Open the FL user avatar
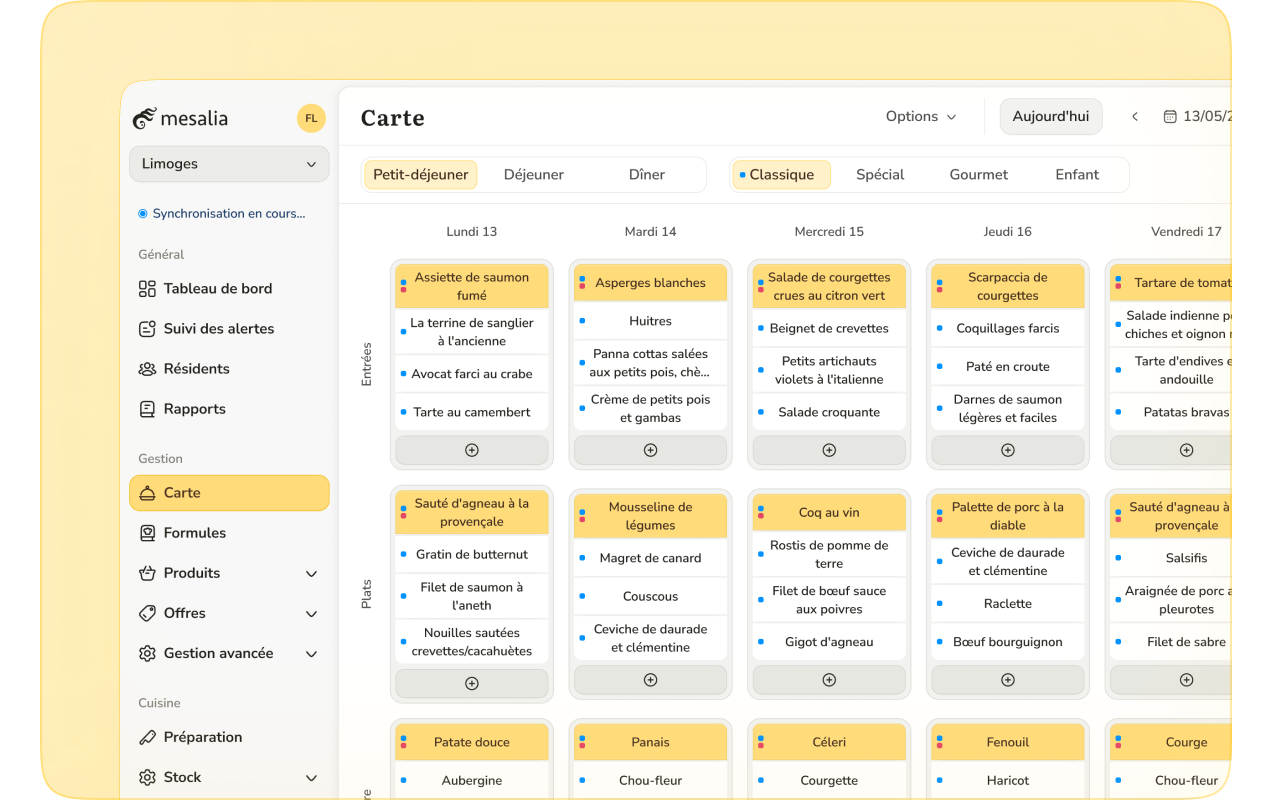 click(311, 118)
